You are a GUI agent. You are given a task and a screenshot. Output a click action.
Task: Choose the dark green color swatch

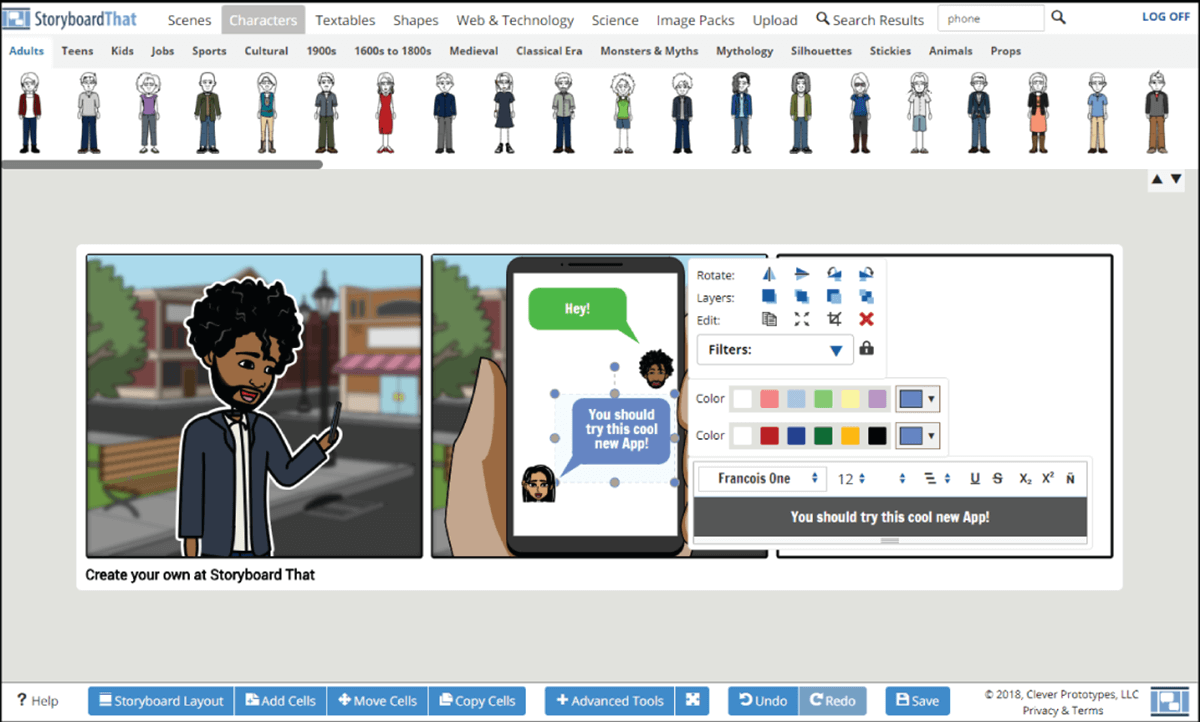[822, 436]
